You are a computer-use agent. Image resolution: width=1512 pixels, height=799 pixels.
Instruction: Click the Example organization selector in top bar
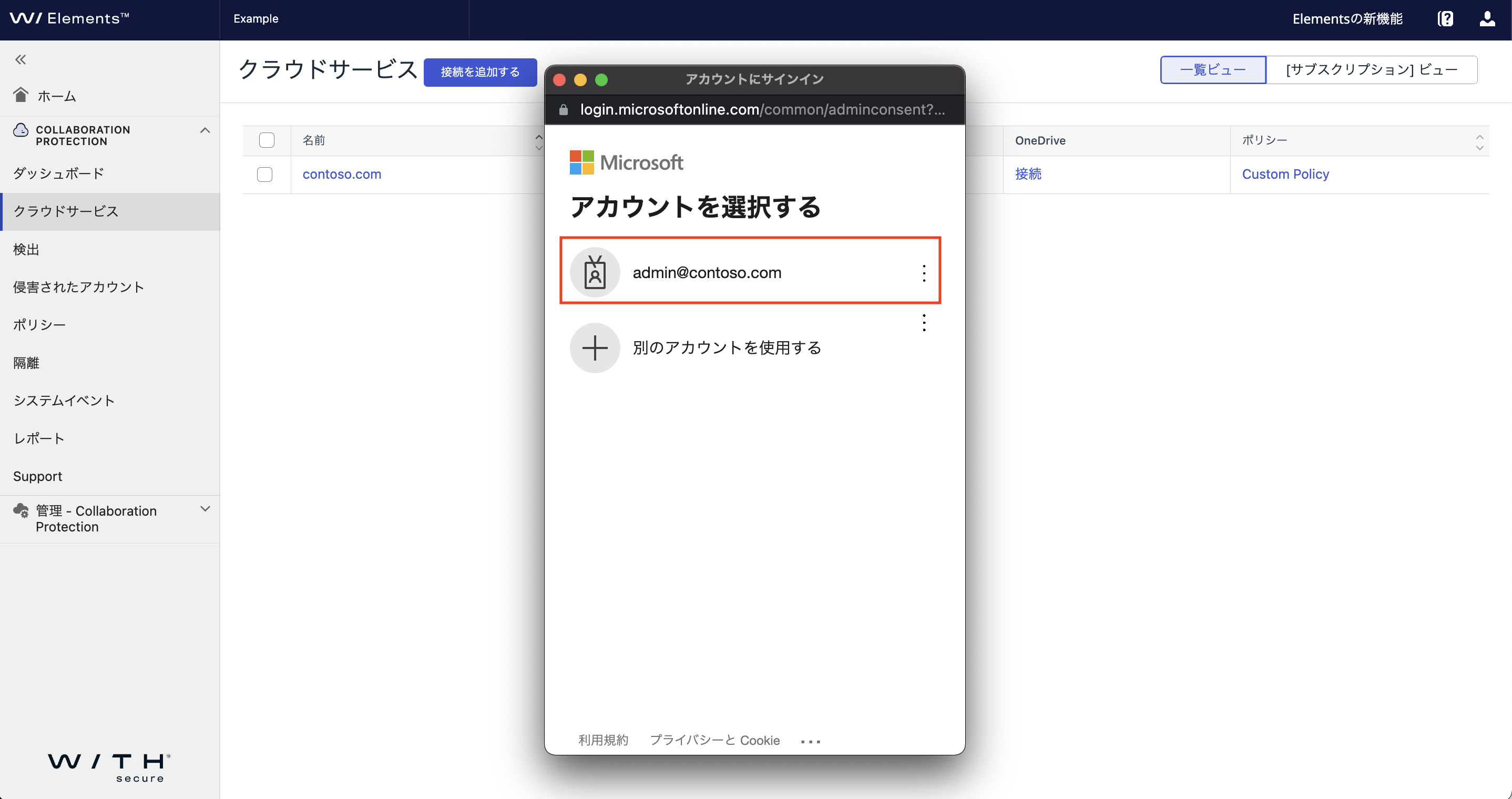click(256, 19)
